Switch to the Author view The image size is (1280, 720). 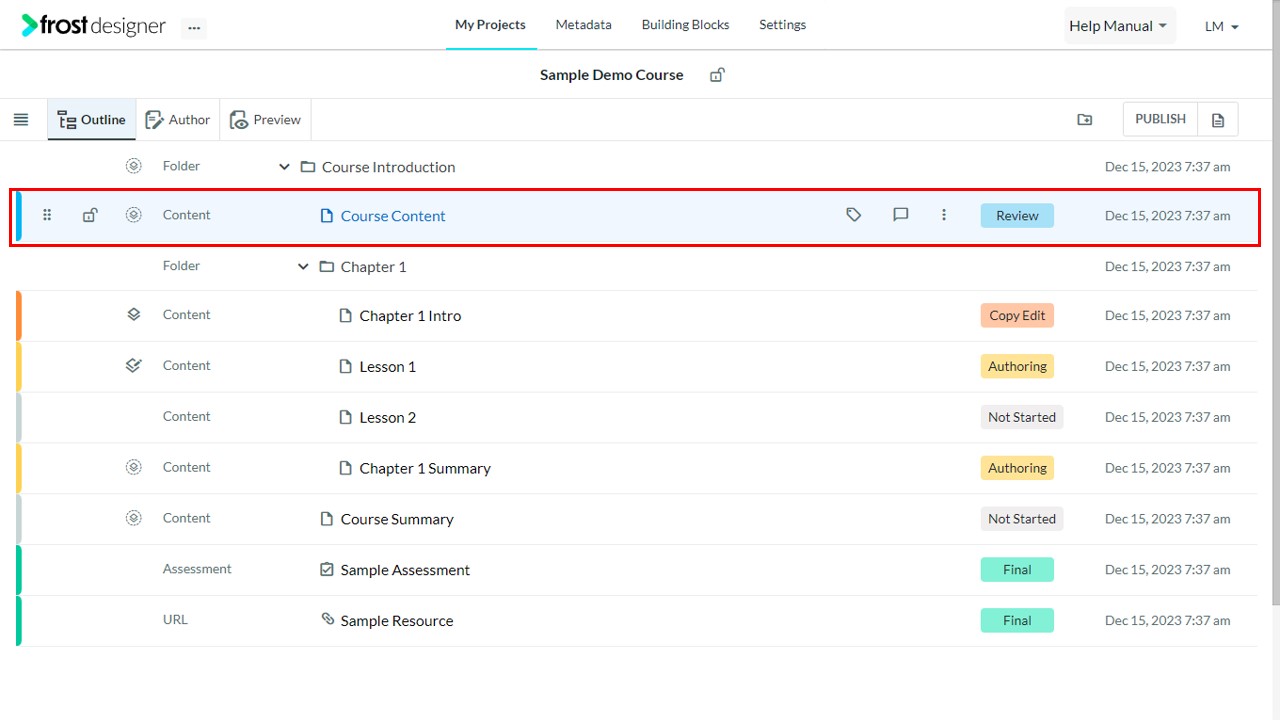(178, 120)
